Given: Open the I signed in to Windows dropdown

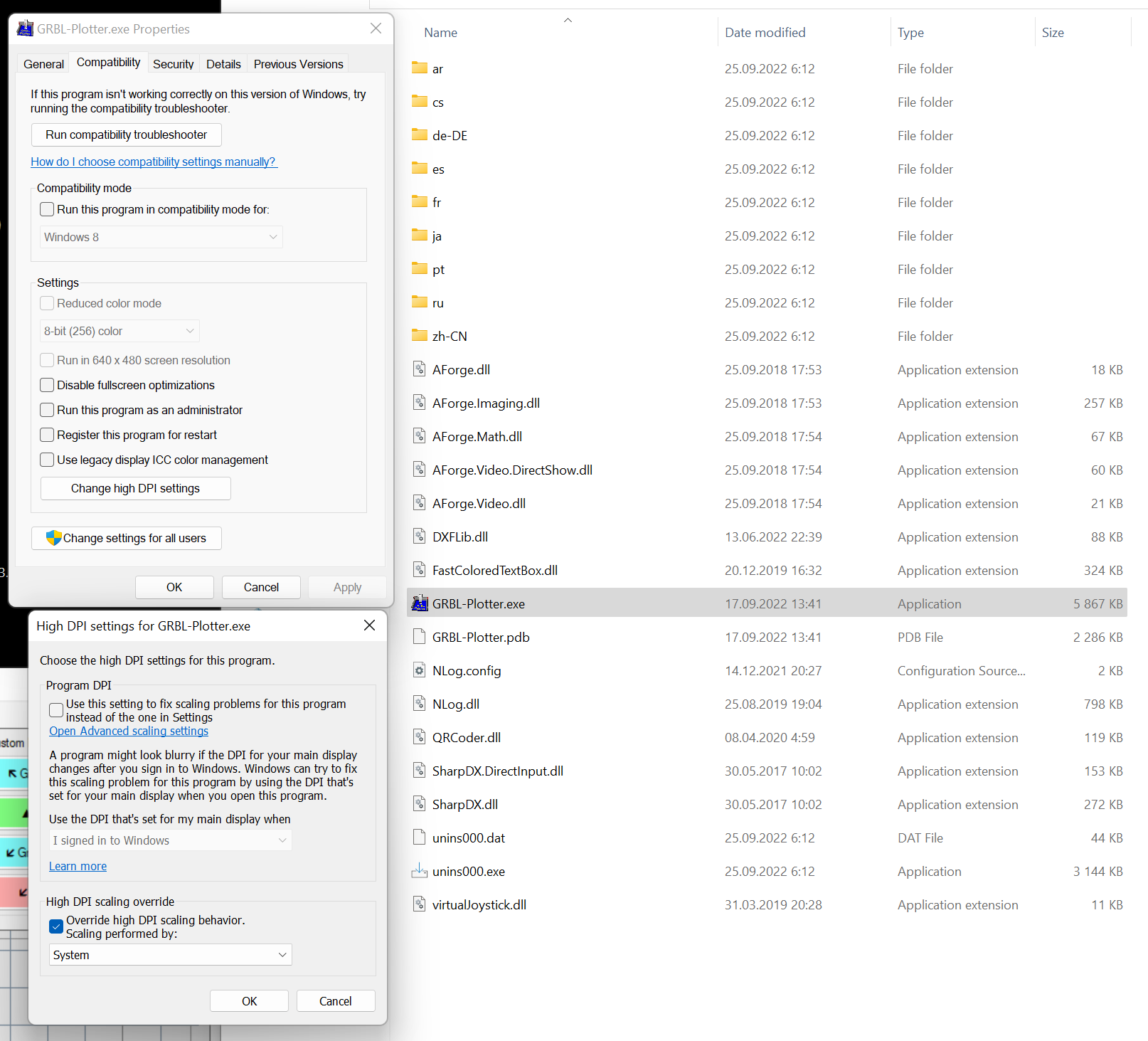Looking at the screenshot, I should point(171,840).
